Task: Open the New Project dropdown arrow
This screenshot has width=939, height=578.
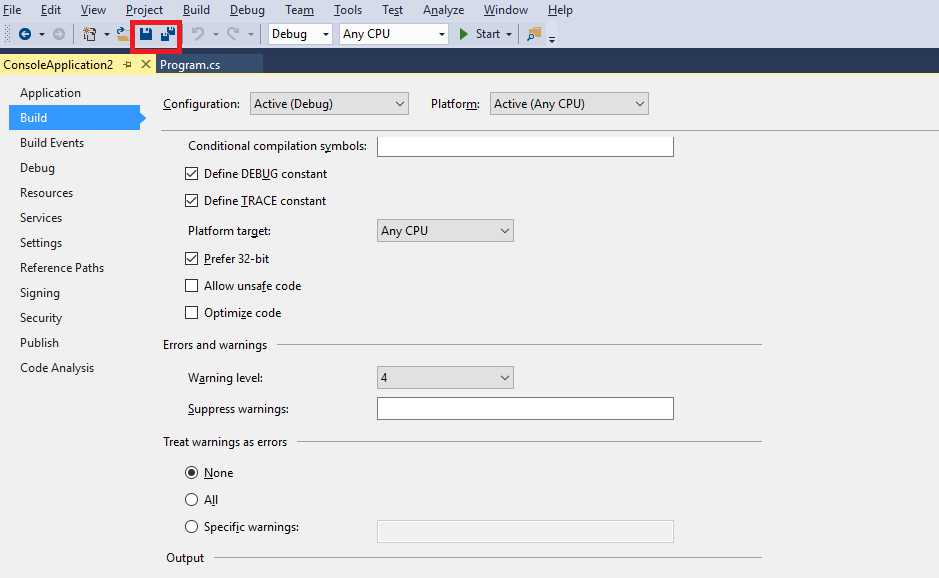Action: point(106,34)
